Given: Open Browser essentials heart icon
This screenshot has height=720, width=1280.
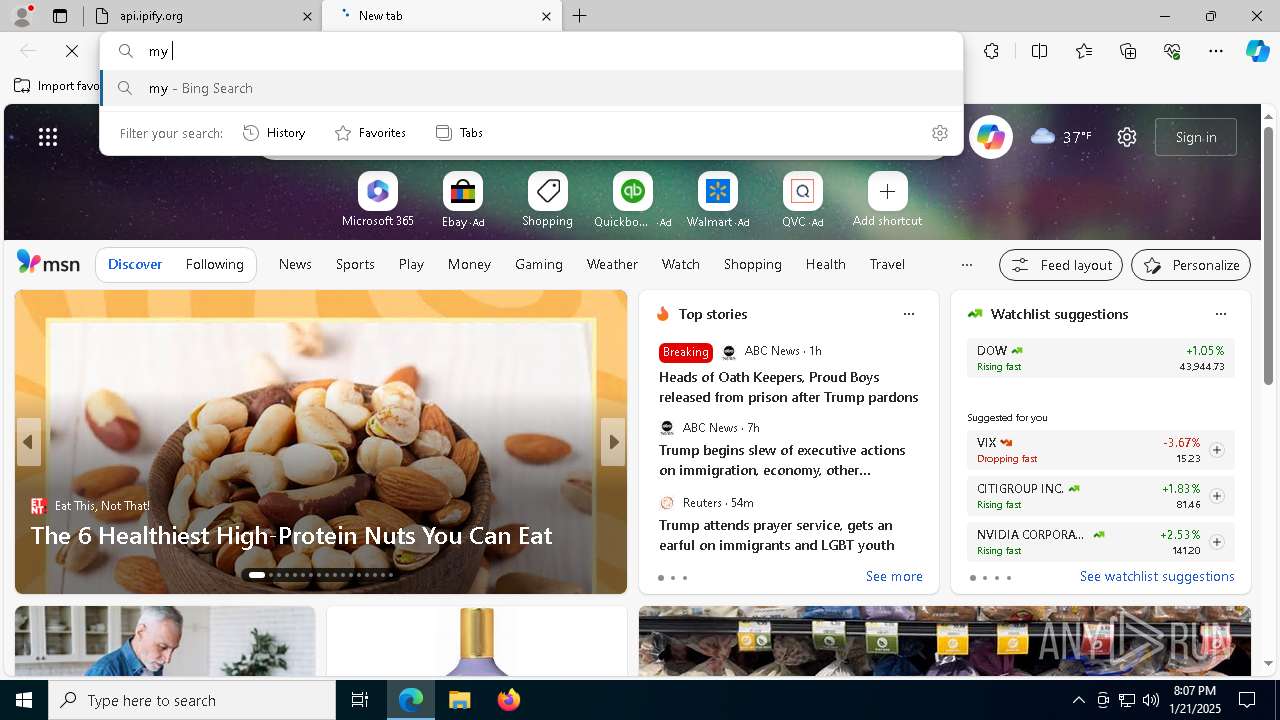Looking at the screenshot, I should 1172,51.
